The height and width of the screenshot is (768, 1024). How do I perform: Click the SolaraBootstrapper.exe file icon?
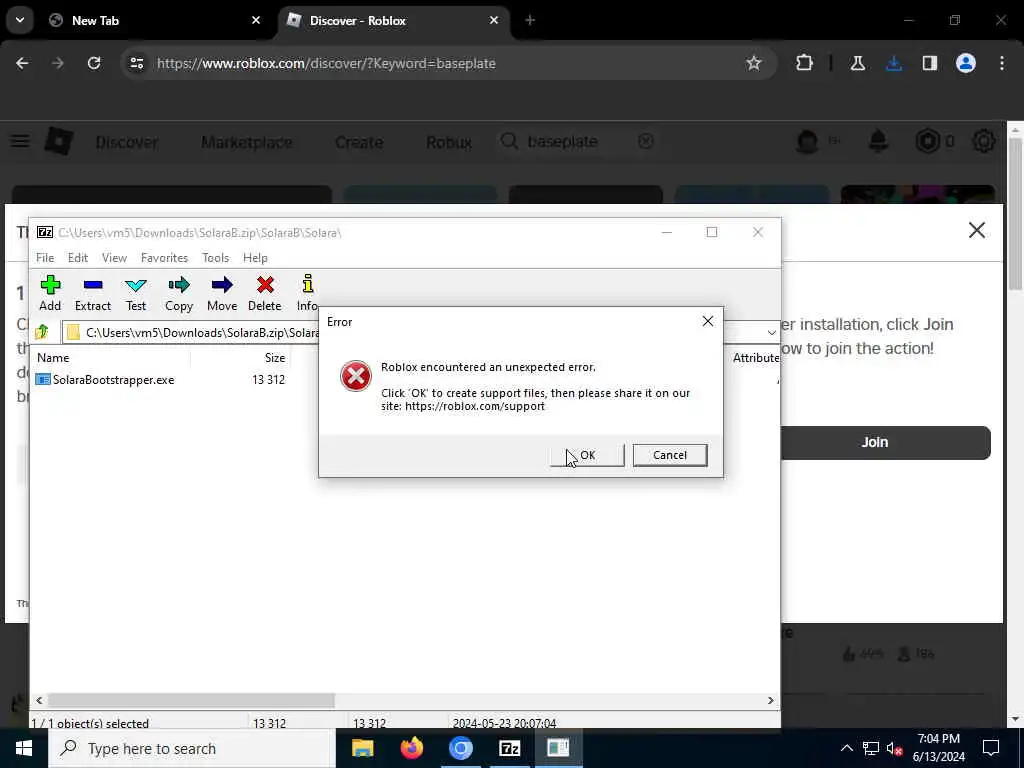(x=43, y=379)
